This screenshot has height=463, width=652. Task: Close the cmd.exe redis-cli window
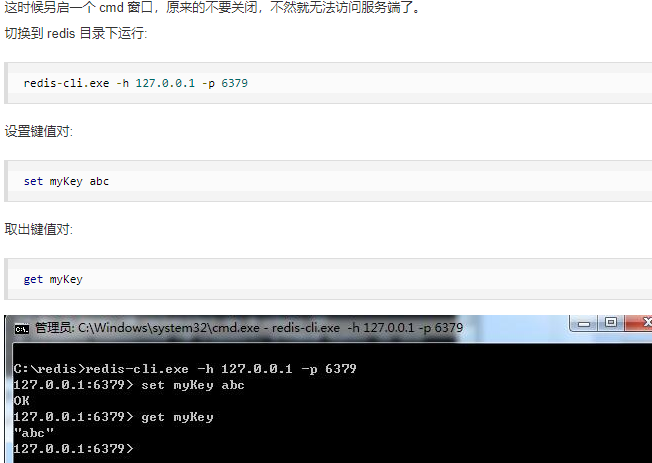(x=640, y=323)
